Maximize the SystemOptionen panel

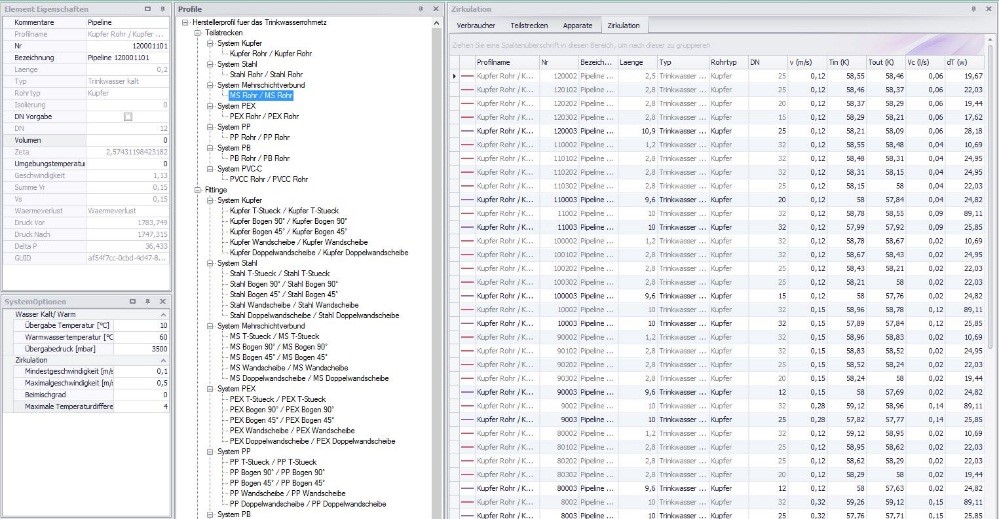133,301
